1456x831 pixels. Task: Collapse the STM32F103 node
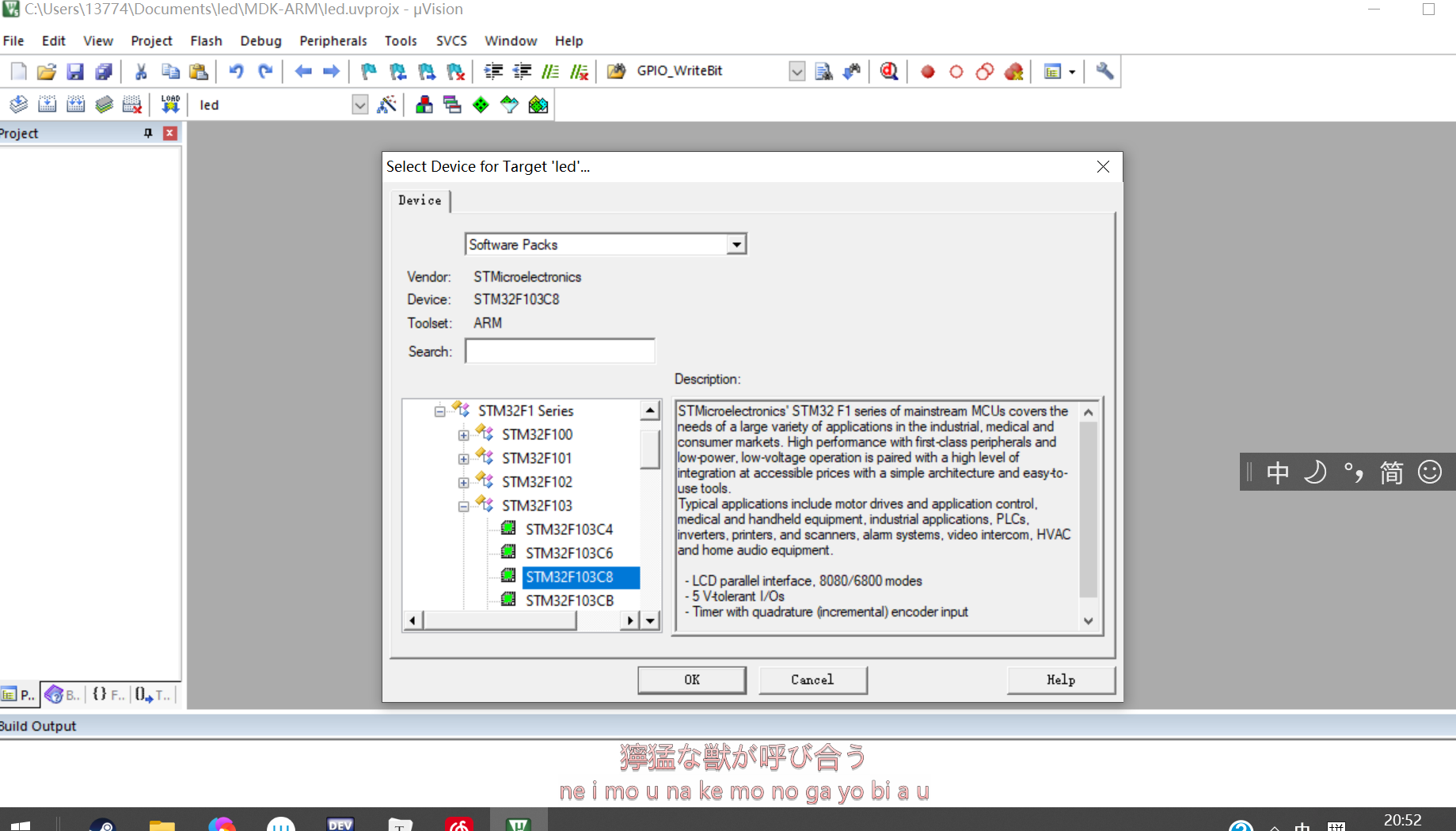pyautogui.click(x=463, y=507)
